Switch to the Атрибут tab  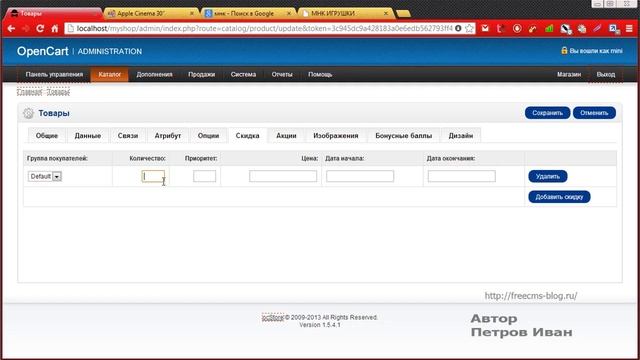coord(168,136)
